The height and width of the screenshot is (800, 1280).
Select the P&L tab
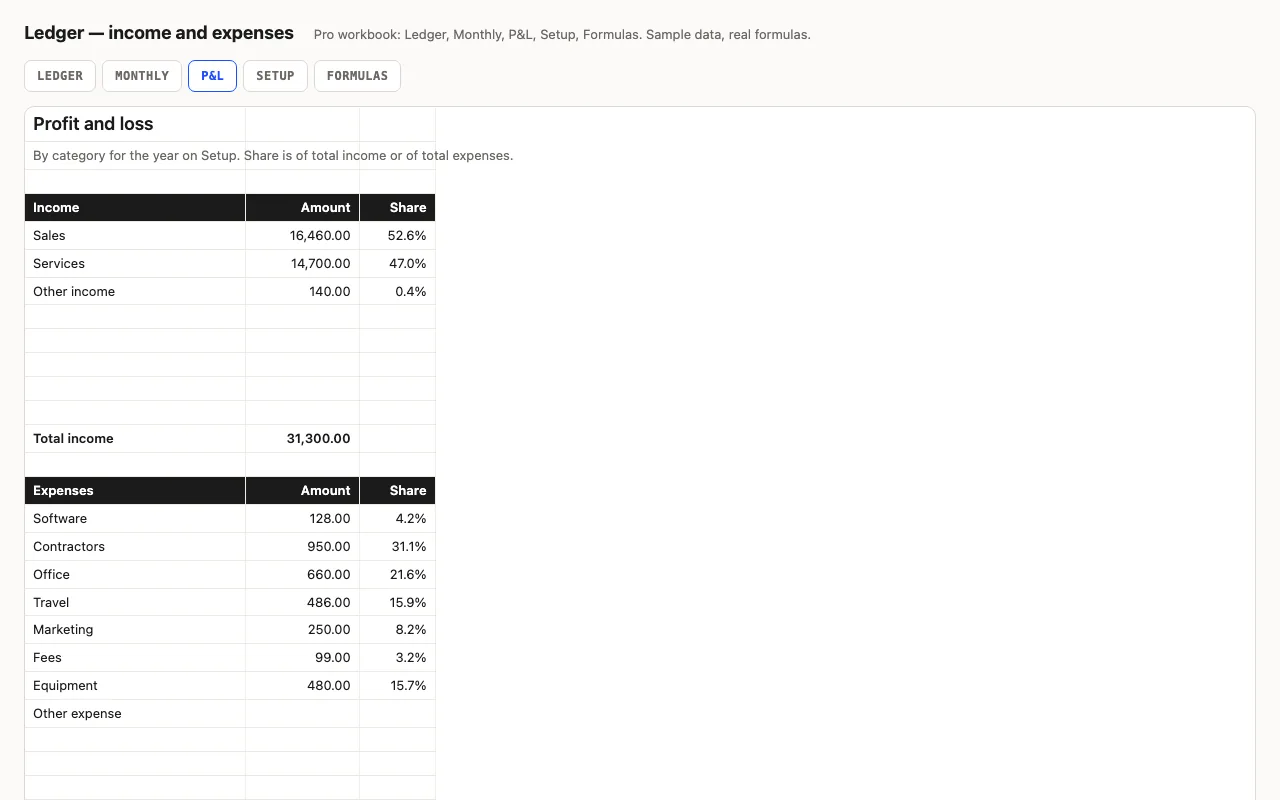pos(212,76)
